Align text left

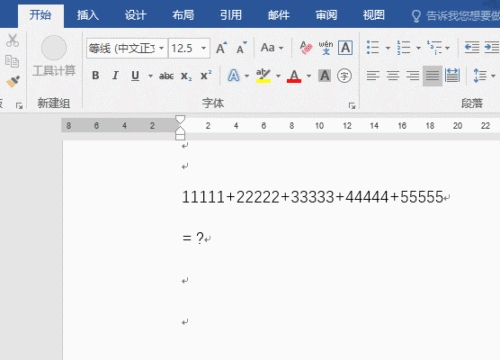click(x=373, y=76)
